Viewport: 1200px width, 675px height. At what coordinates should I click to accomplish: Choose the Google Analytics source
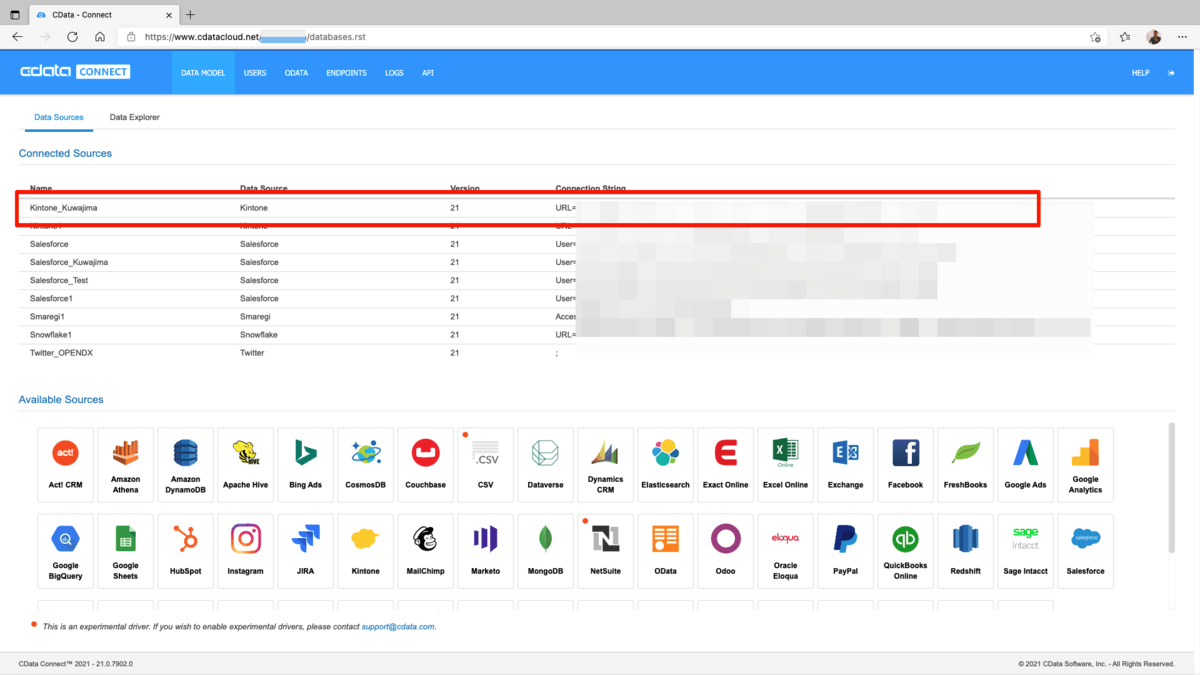click(1085, 465)
